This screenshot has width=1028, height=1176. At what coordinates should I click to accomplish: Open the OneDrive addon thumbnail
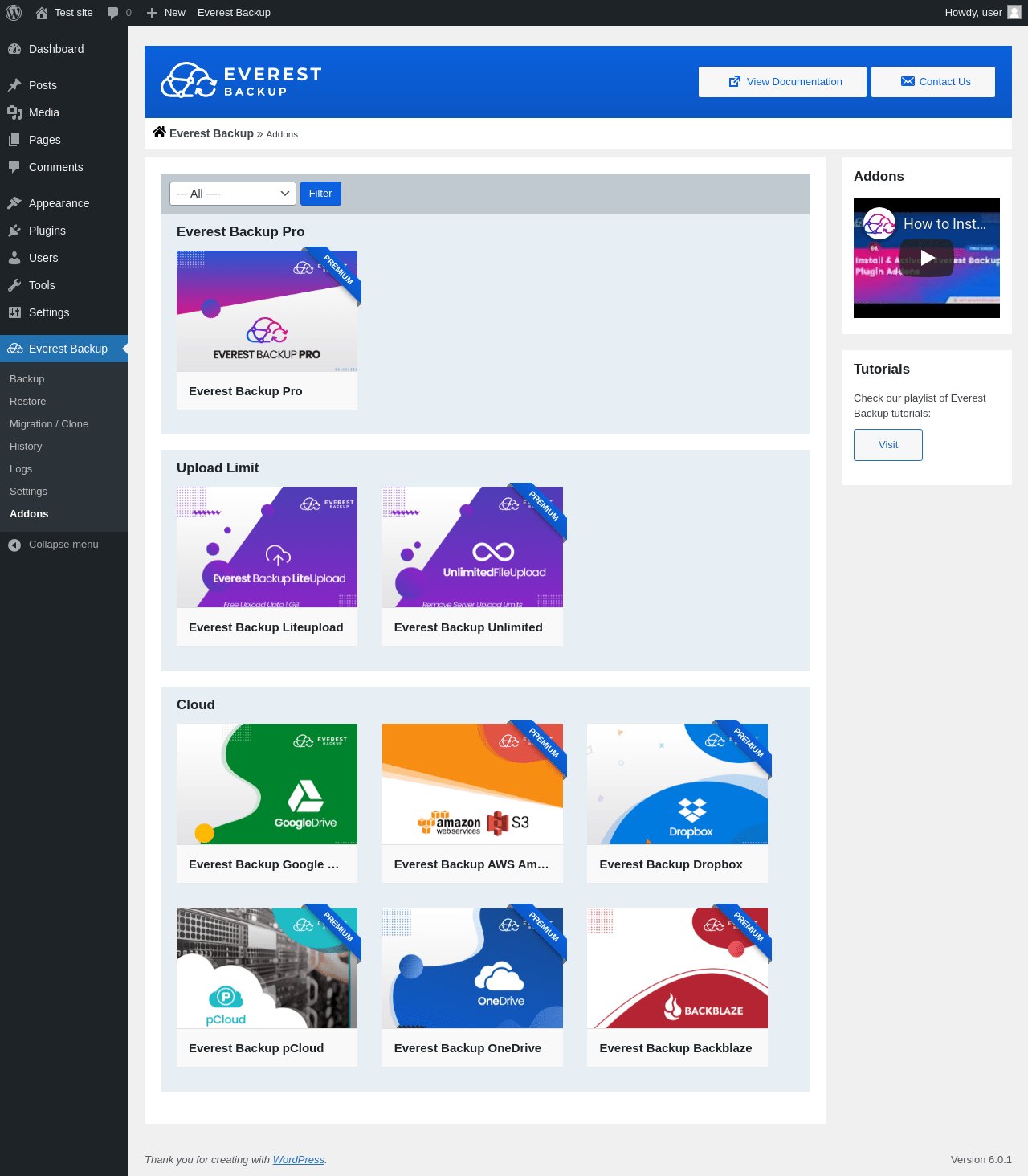point(472,968)
